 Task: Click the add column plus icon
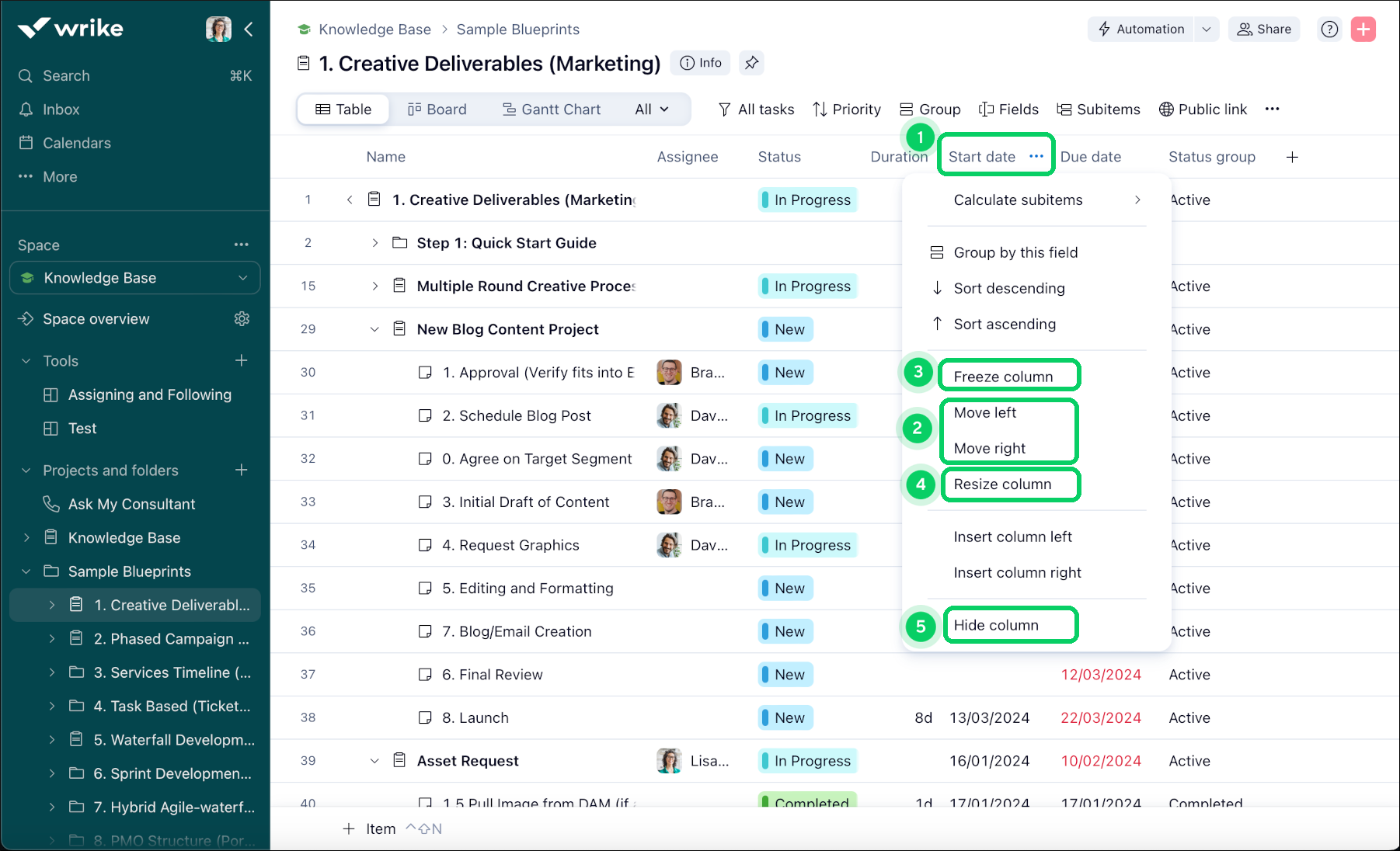pos(1292,157)
